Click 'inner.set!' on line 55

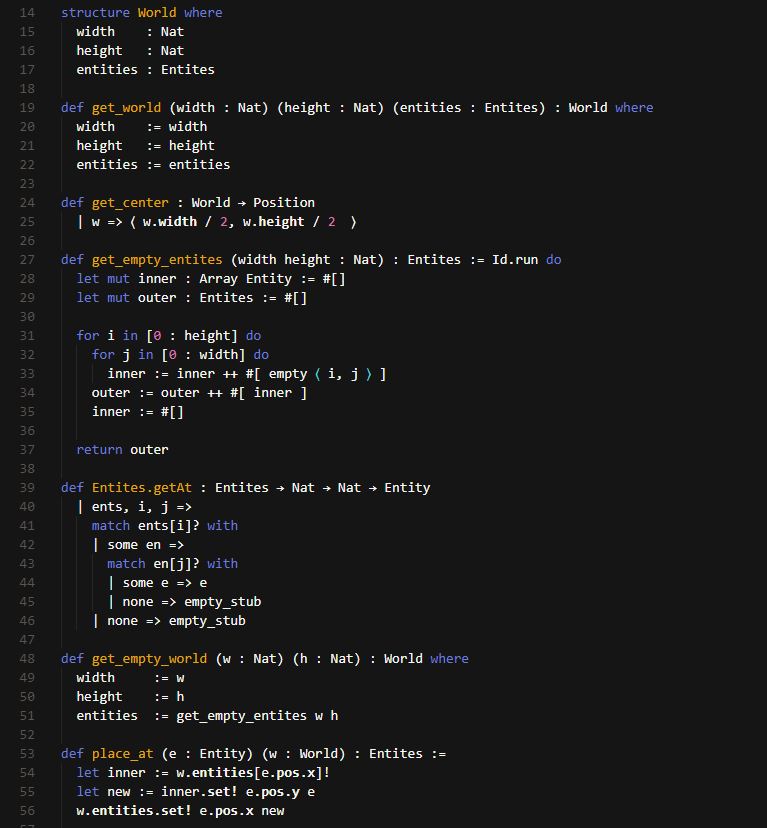tap(199, 792)
